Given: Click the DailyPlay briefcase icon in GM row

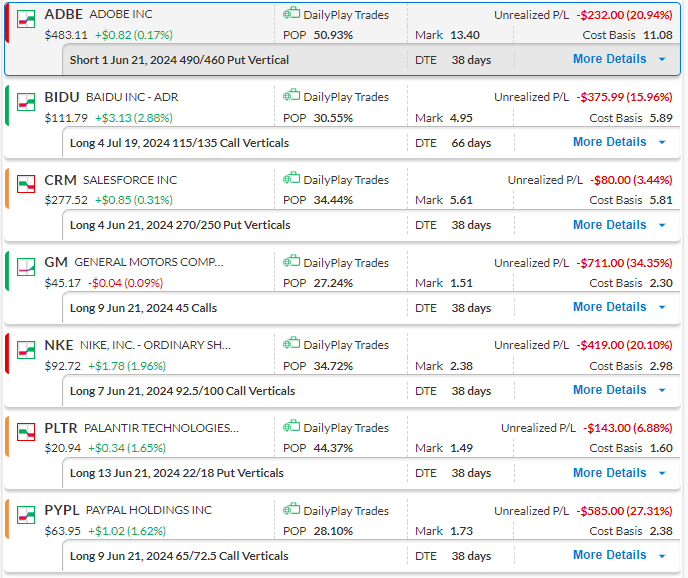Looking at the screenshot, I should 291,262.
